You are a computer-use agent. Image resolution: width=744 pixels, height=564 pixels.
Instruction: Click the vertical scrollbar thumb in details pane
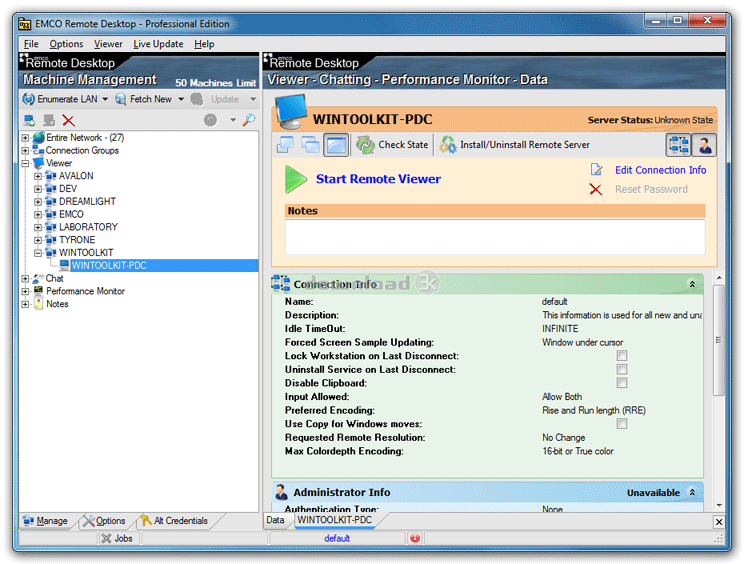(719, 340)
